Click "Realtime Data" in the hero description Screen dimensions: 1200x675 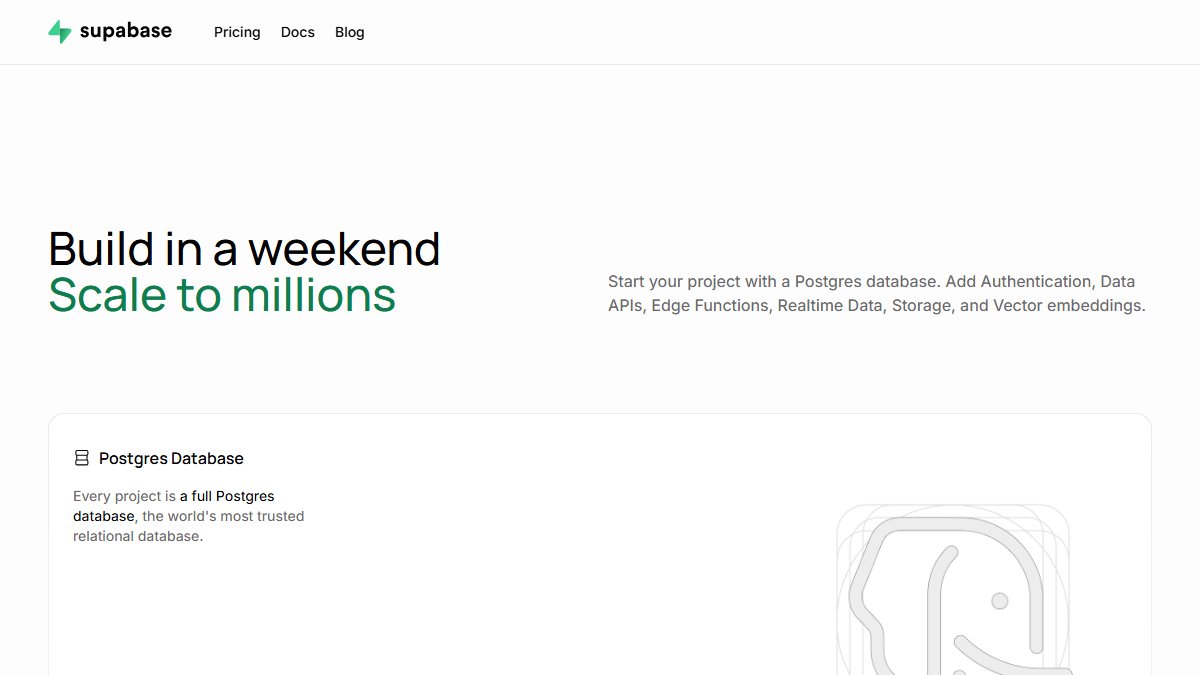(830, 305)
